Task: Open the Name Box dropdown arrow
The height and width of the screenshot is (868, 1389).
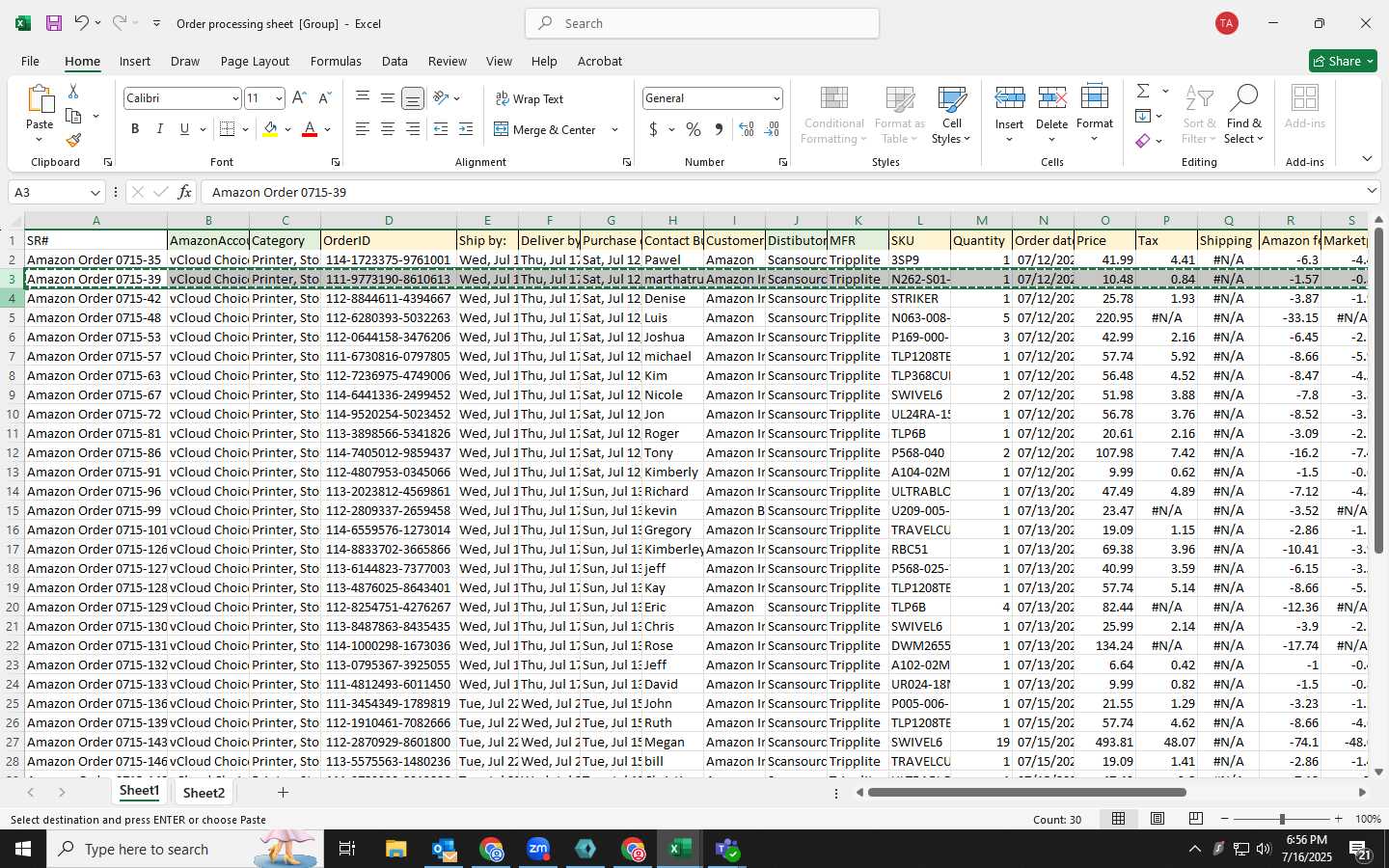Action: pos(95,193)
